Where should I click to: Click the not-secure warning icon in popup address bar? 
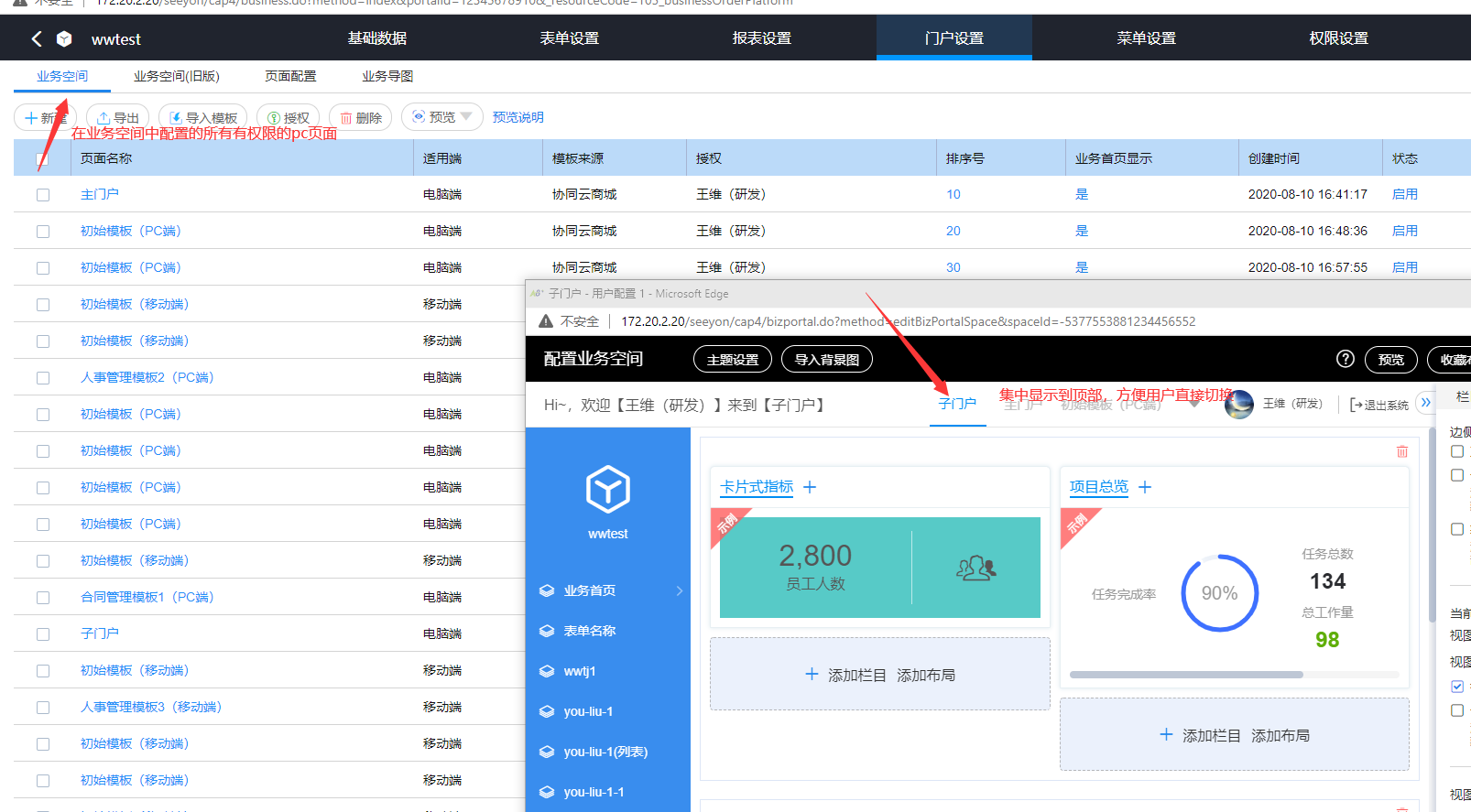546,321
